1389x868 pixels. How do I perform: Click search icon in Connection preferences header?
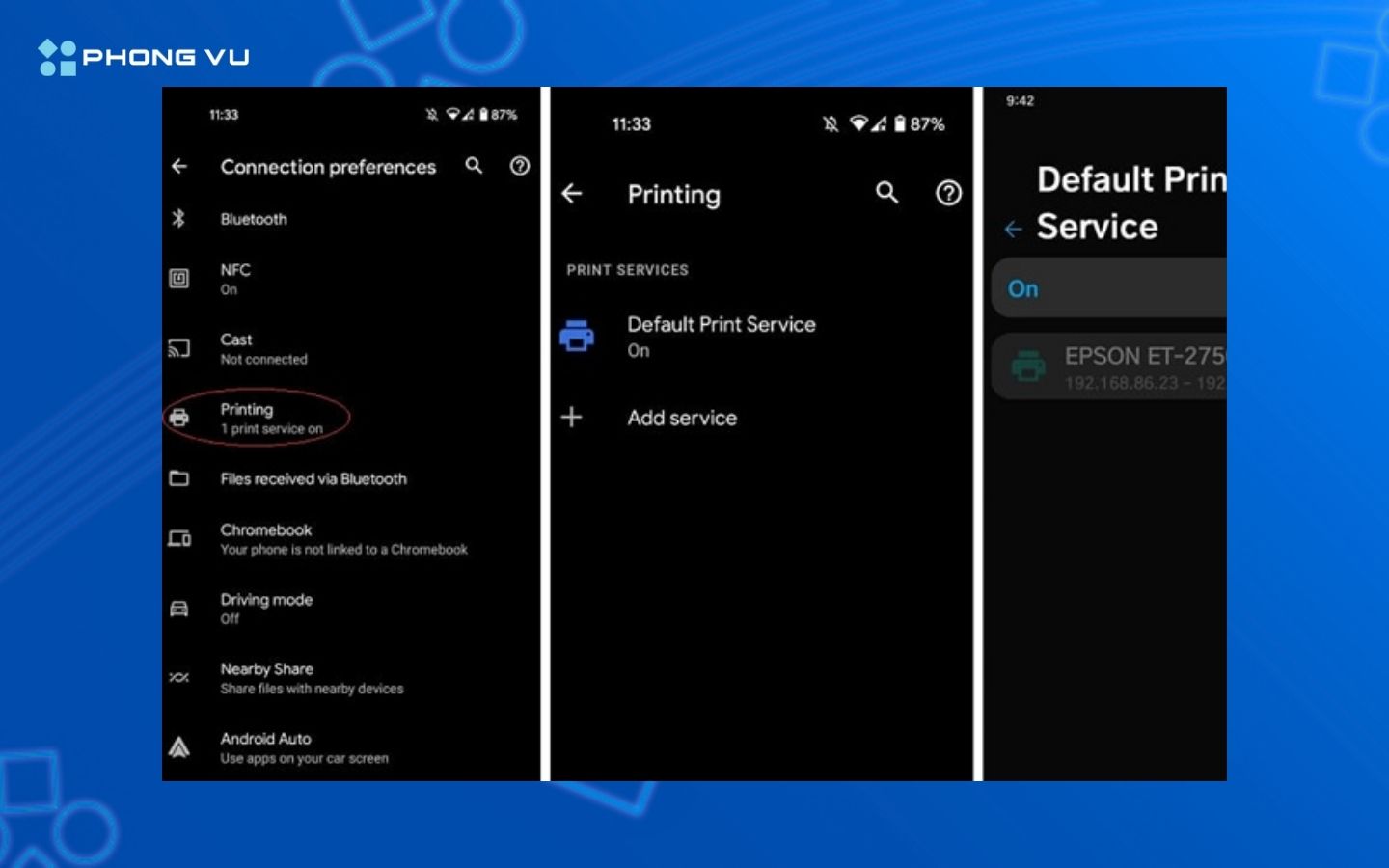[x=474, y=166]
